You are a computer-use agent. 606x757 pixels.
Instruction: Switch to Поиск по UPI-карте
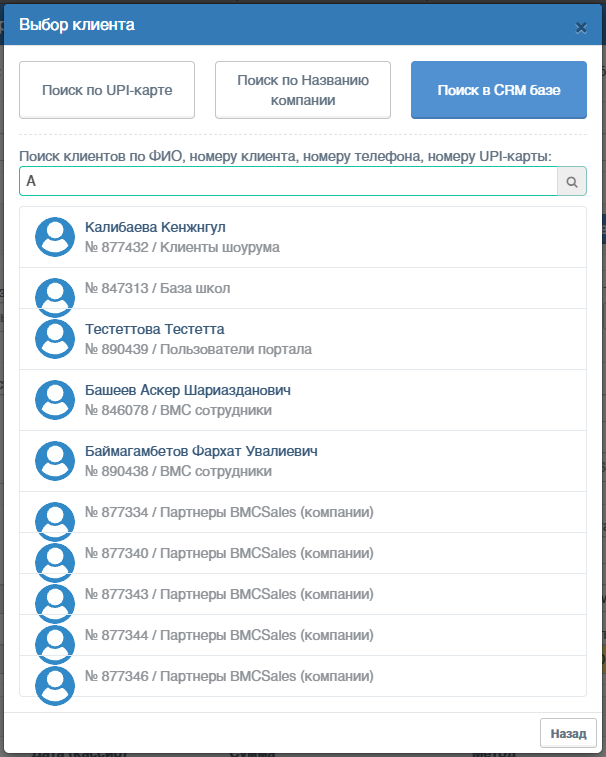point(107,90)
